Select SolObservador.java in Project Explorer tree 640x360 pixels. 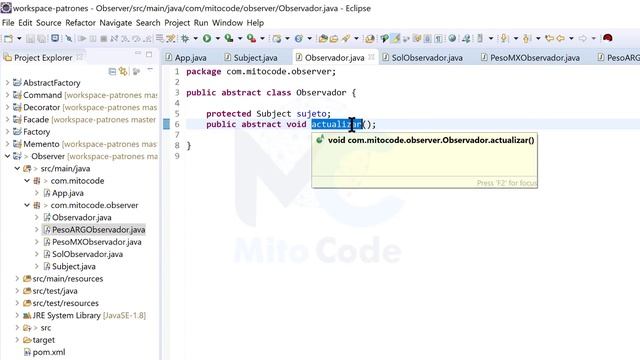pyautogui.click(x=87, y=254)
